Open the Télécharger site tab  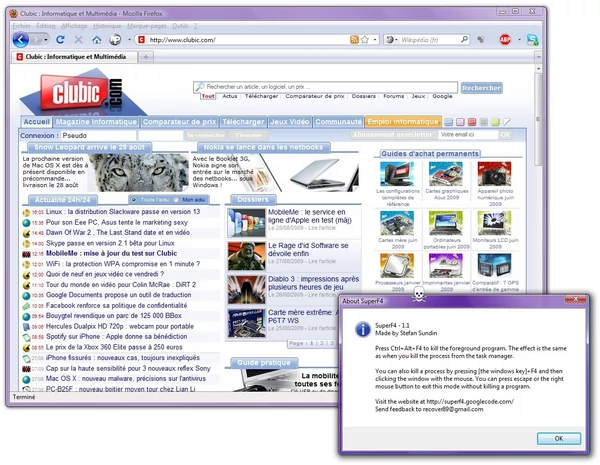243,122
